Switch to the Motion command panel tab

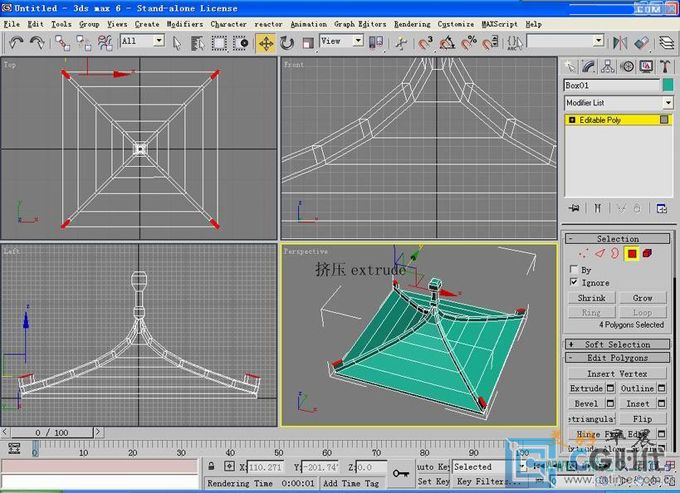[x=627, y=66]
